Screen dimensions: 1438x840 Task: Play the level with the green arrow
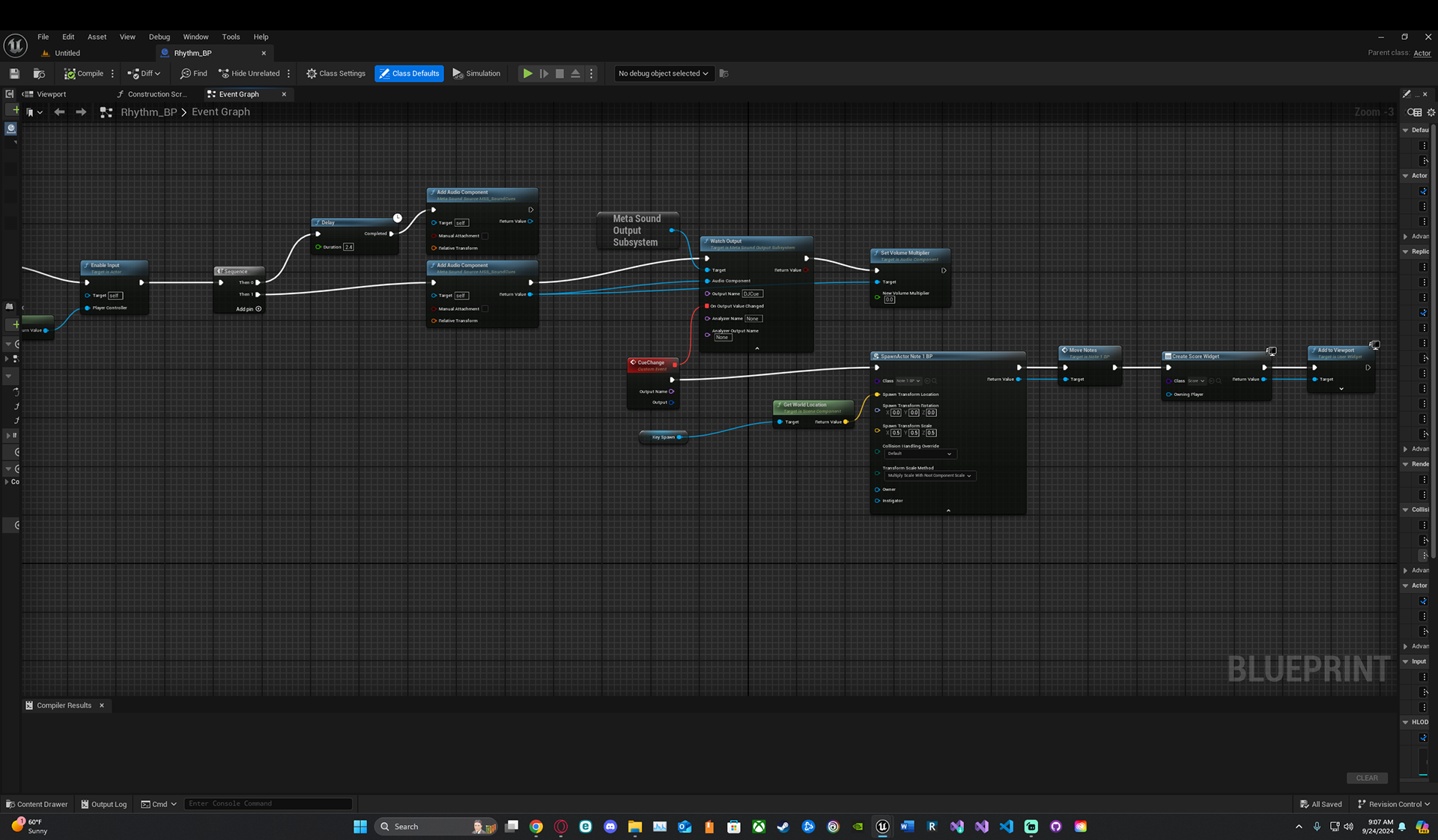tap(528, 73)
